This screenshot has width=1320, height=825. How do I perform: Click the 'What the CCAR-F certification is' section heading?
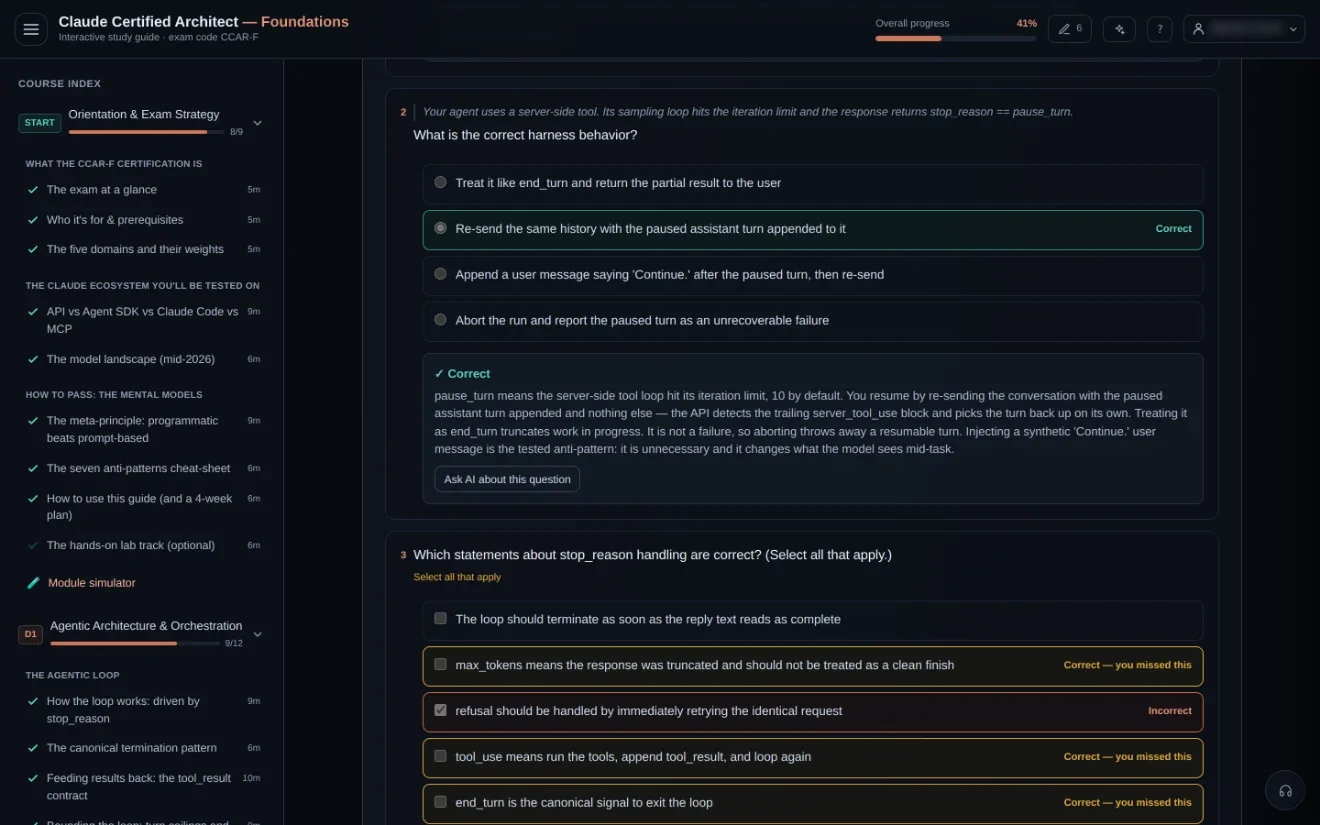coord(114,164)
